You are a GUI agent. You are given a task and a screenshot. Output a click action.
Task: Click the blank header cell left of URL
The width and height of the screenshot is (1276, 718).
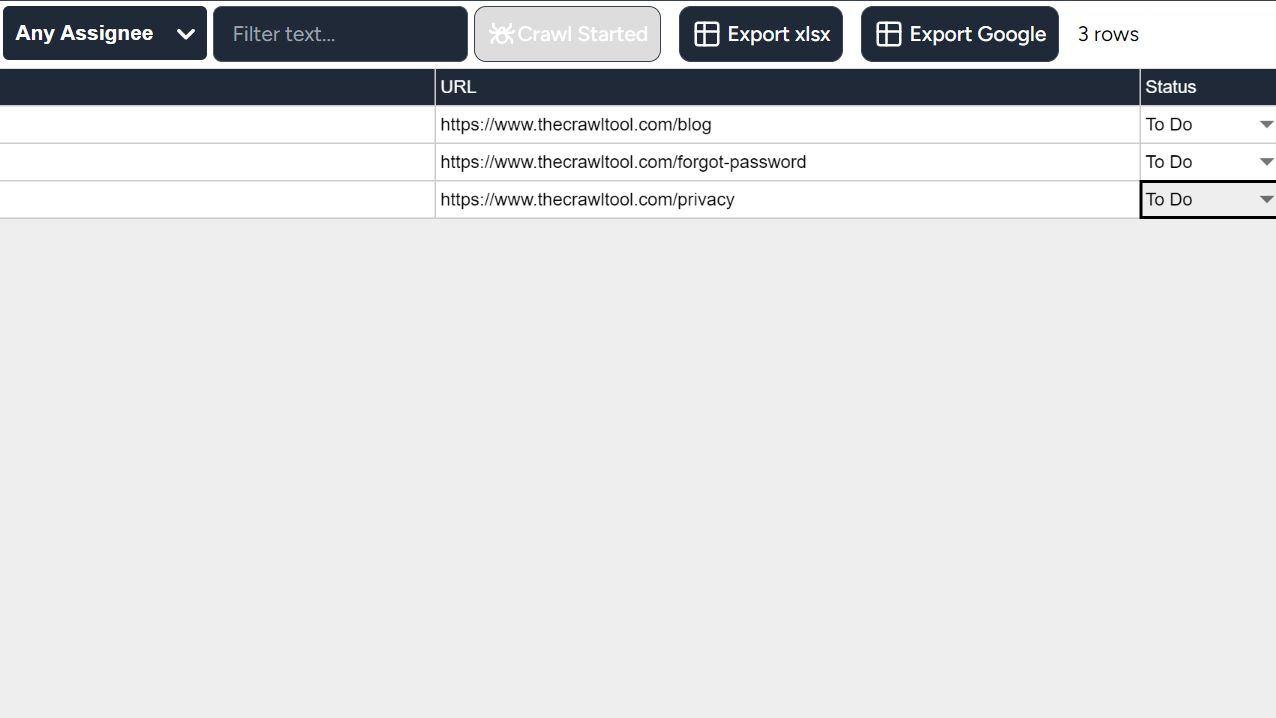(x=217, y=87)
